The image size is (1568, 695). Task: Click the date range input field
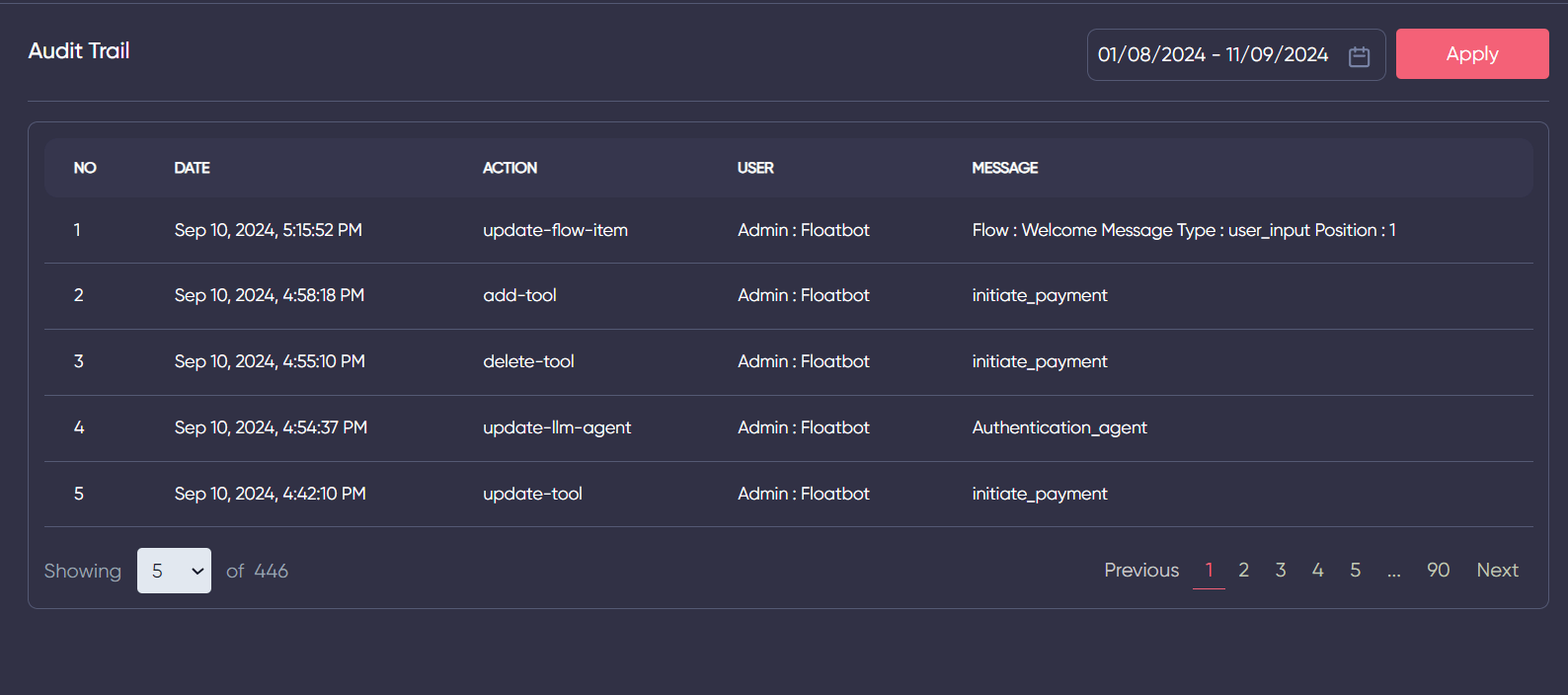1213,55
